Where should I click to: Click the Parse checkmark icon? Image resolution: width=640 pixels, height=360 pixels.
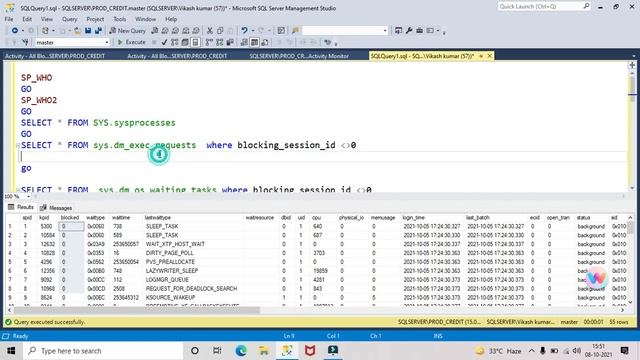[164, 42]
